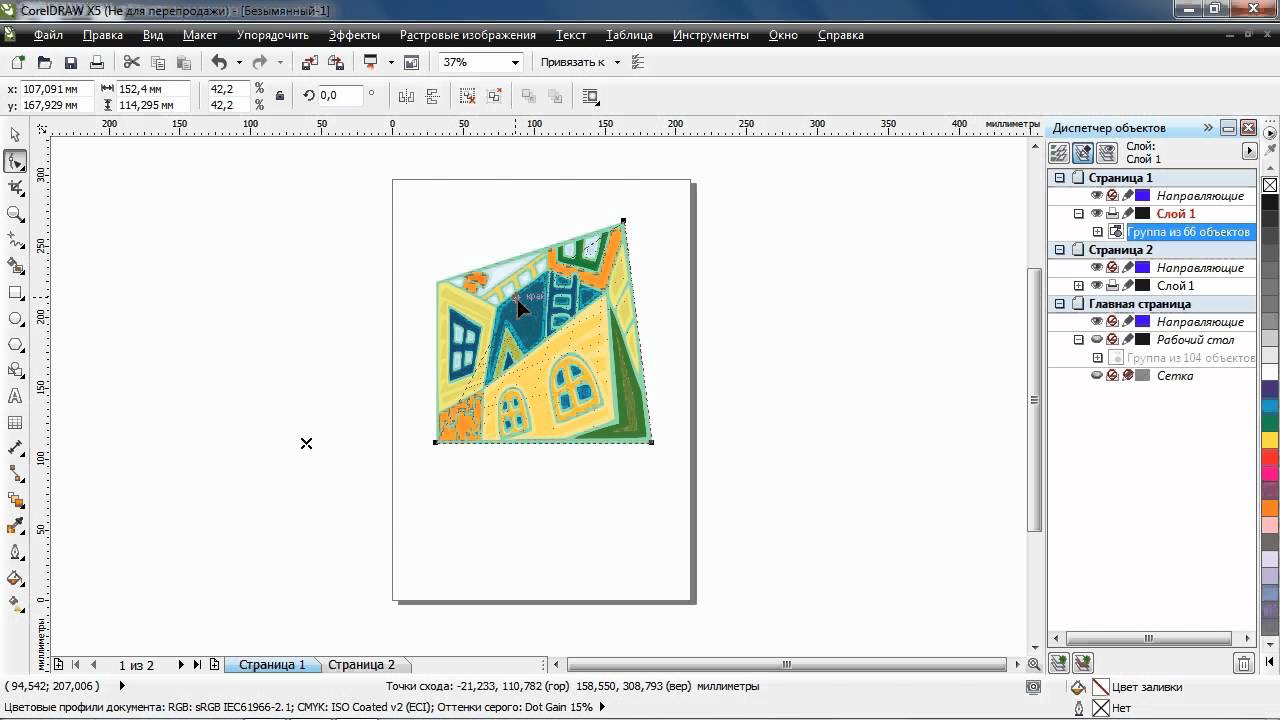Collapse the Главная страница node
This screenshot has width=1280, height=720.
pos(1060,304)
